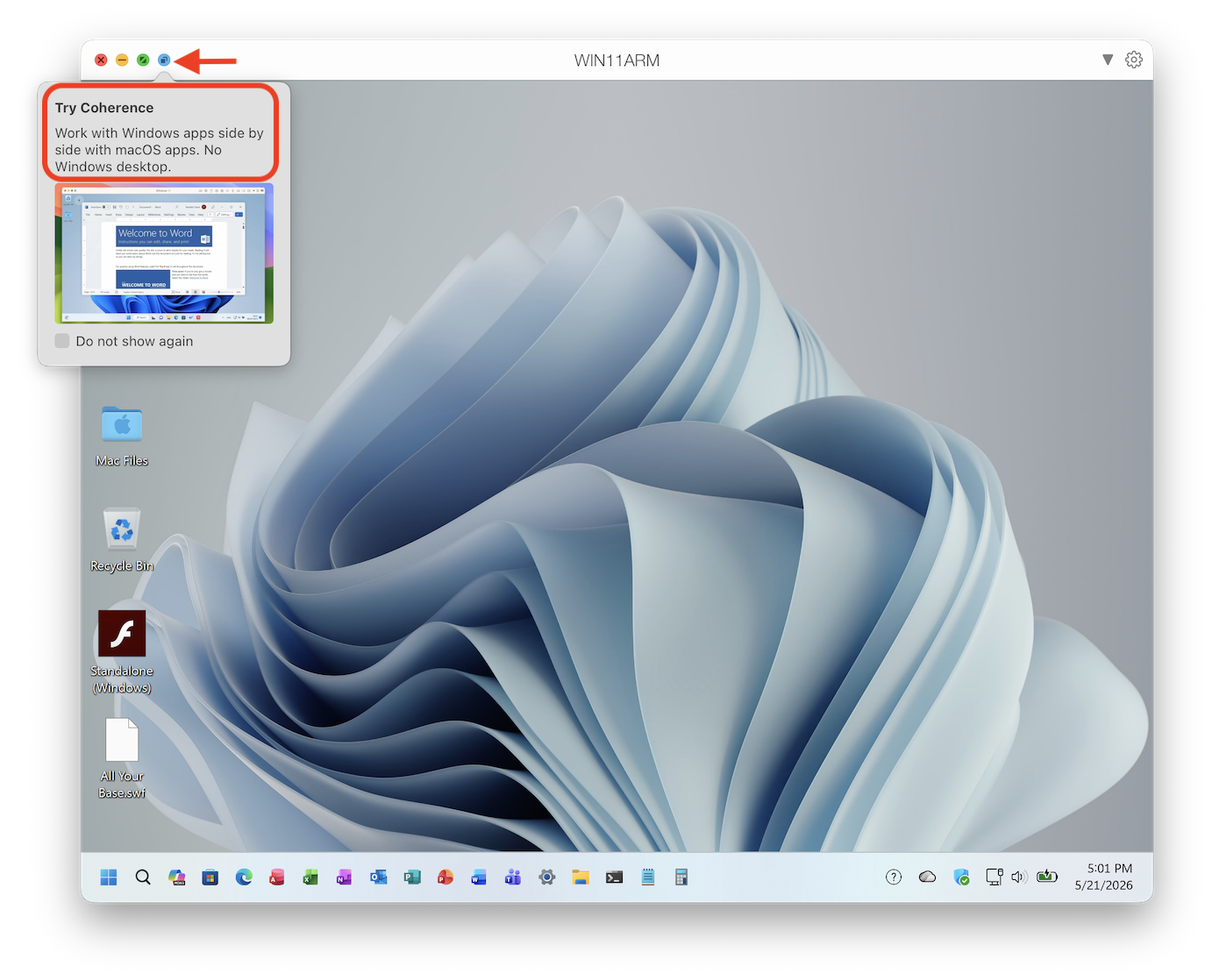This screenshot has height=980, width=1212.
Task: Open OneDrive cloud tray icon
Action: pyautogui.click(x=927, y=877)
